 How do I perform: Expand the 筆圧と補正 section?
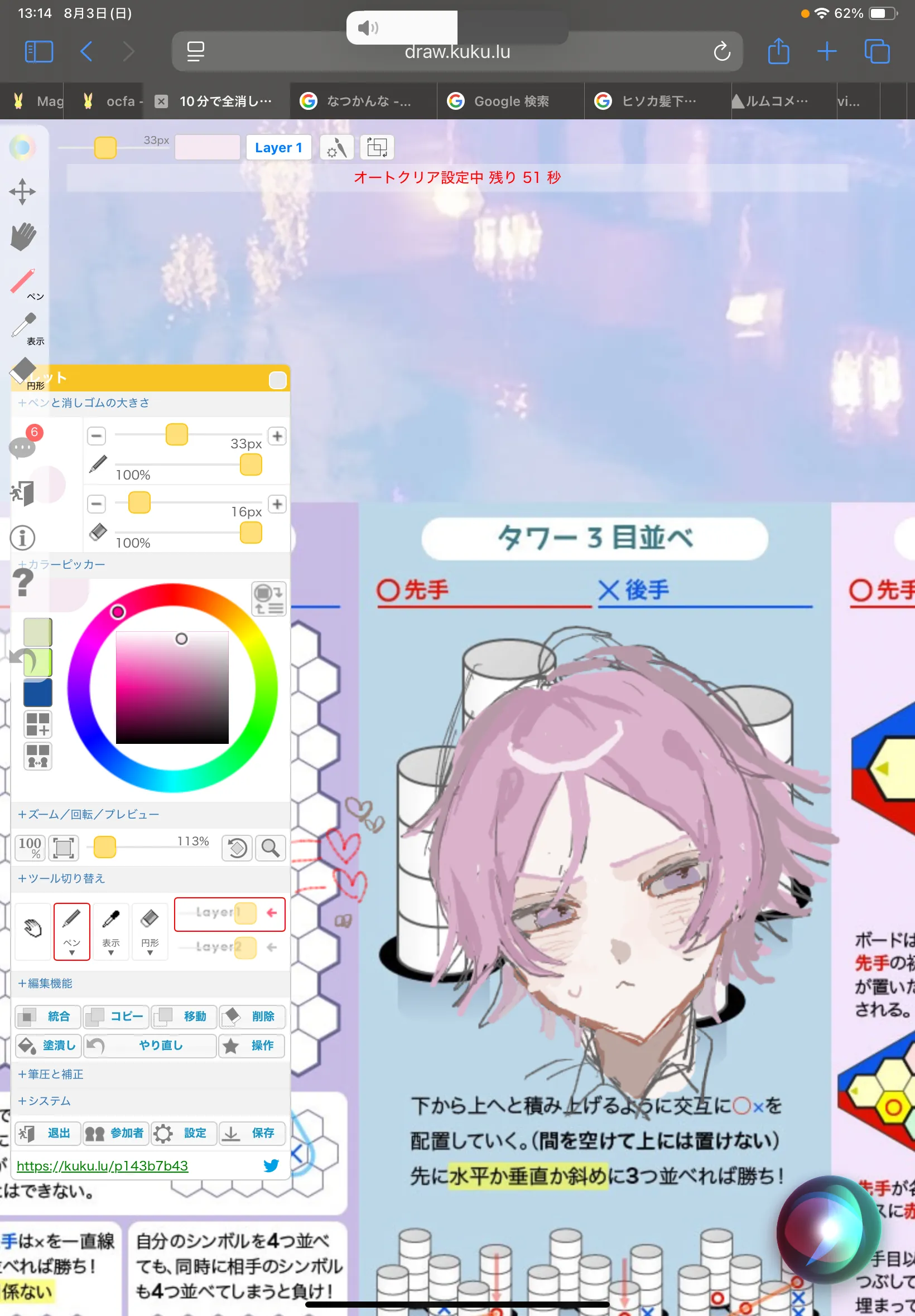(x=50, y=1073)
